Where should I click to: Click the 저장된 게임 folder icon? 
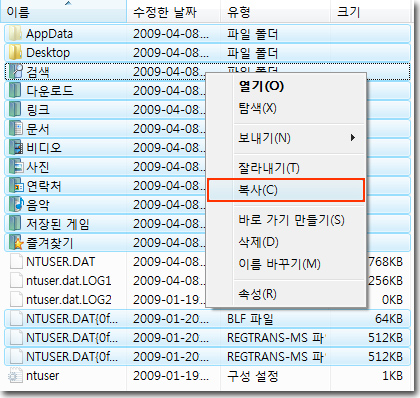click(x=15, y=224)
